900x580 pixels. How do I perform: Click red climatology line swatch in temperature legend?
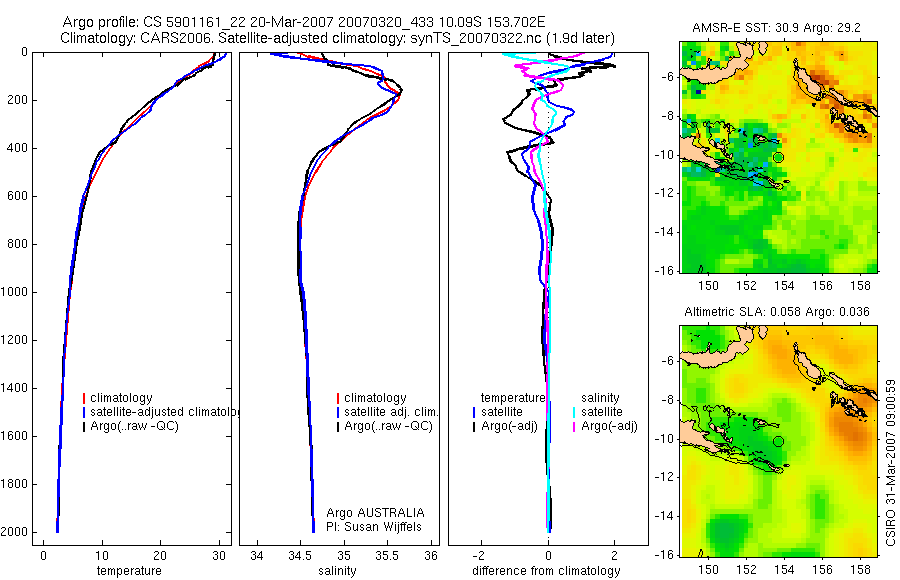point(84,398)
